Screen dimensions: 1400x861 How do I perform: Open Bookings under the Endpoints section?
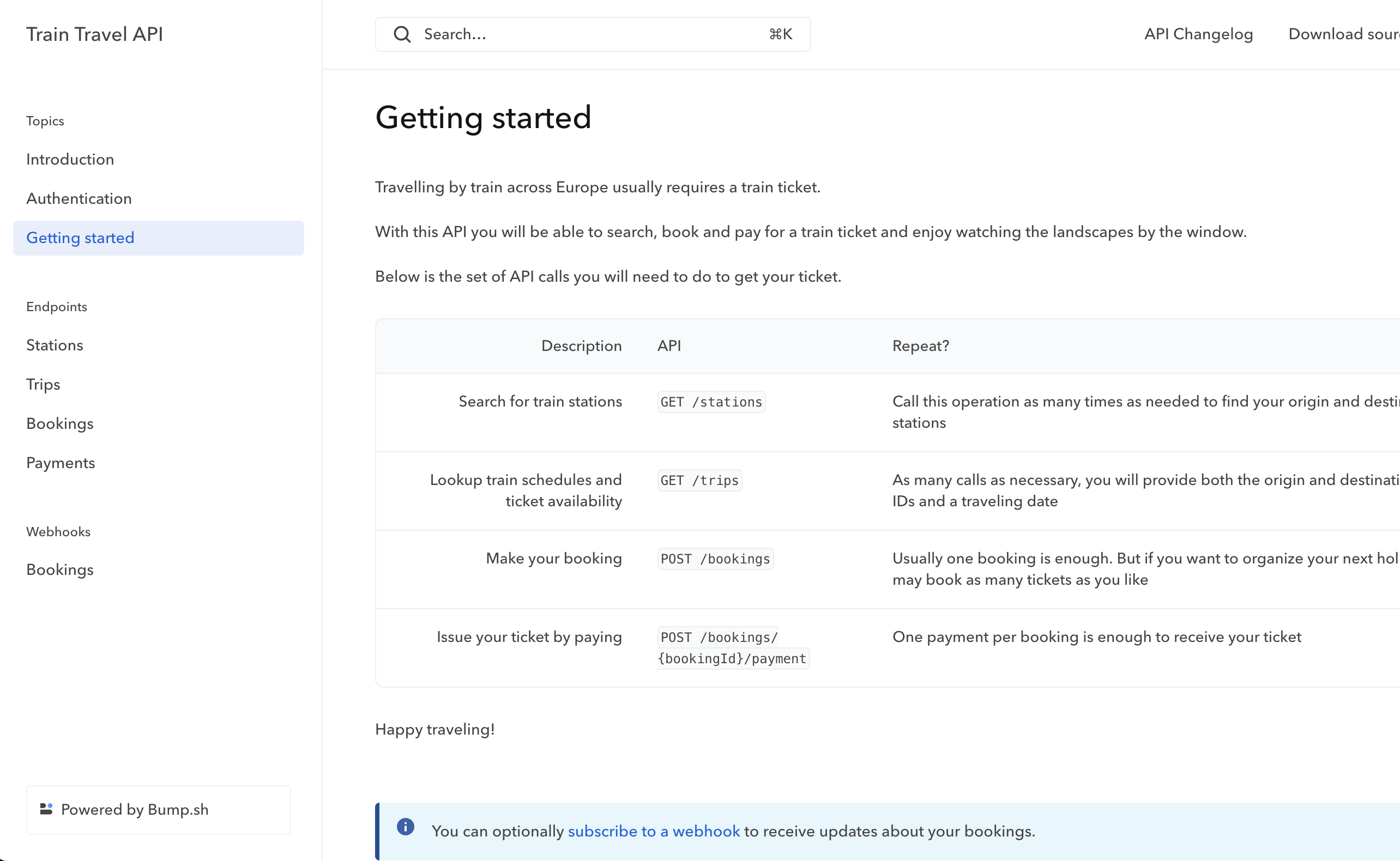click(x=60, y=423)
